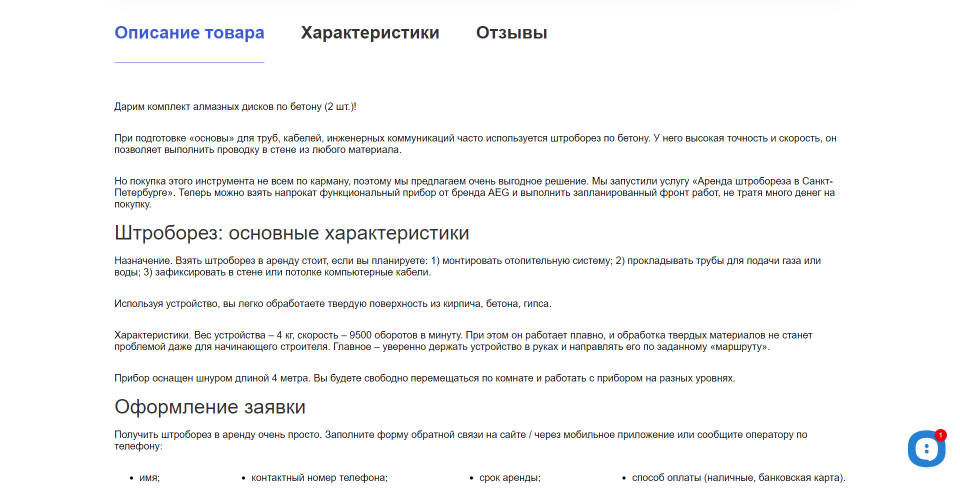Click the "AEG" brand name in text

click(500, 192)
